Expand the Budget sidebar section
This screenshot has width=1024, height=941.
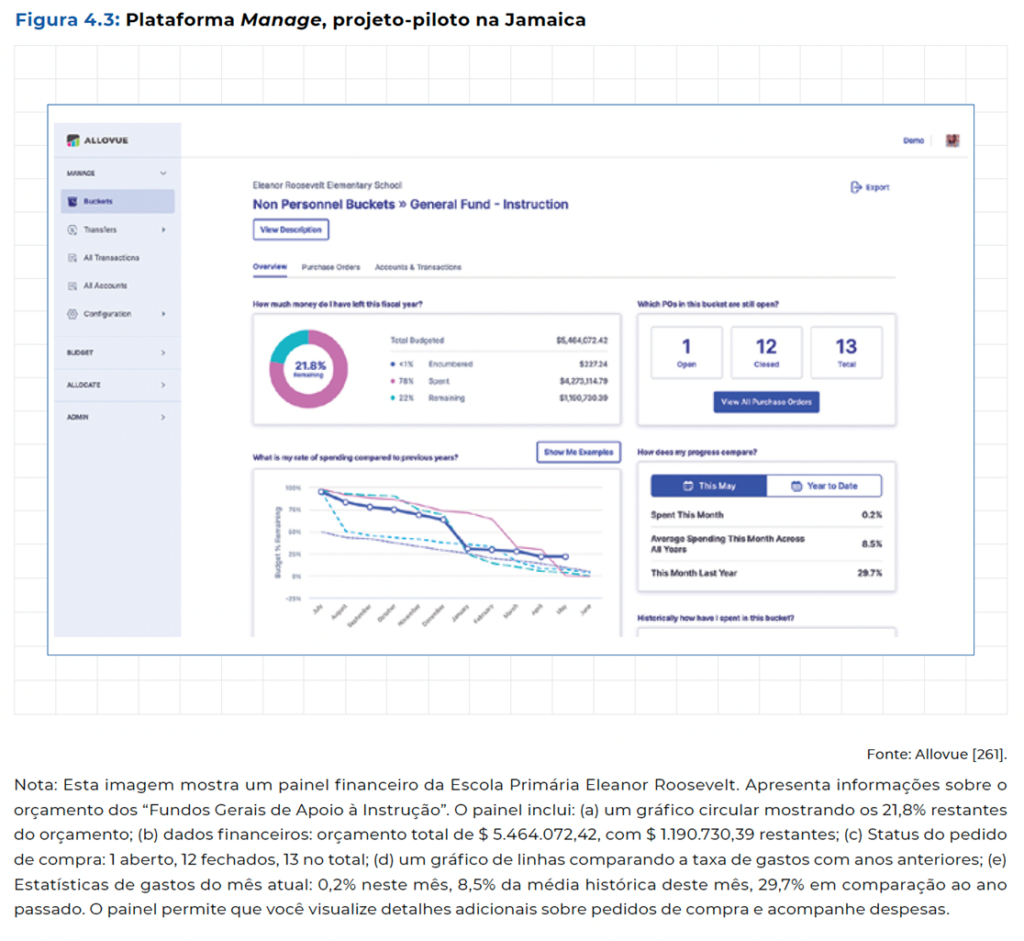point(163,353)
